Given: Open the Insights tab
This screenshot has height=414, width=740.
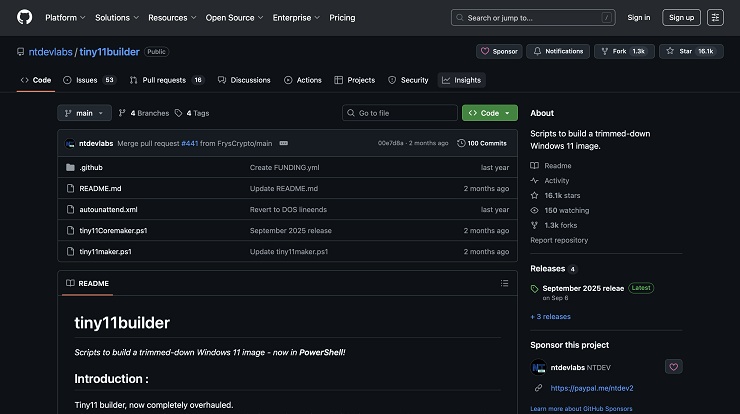Looking at the screenshot, I should coord(462,80).
